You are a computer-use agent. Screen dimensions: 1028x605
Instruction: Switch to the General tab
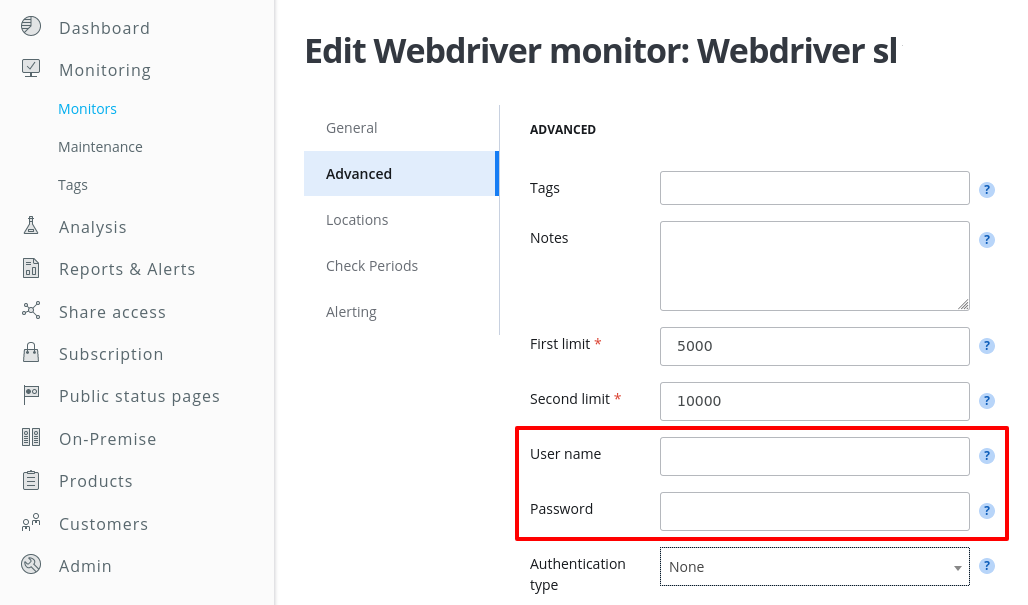[x=352, y=128]
